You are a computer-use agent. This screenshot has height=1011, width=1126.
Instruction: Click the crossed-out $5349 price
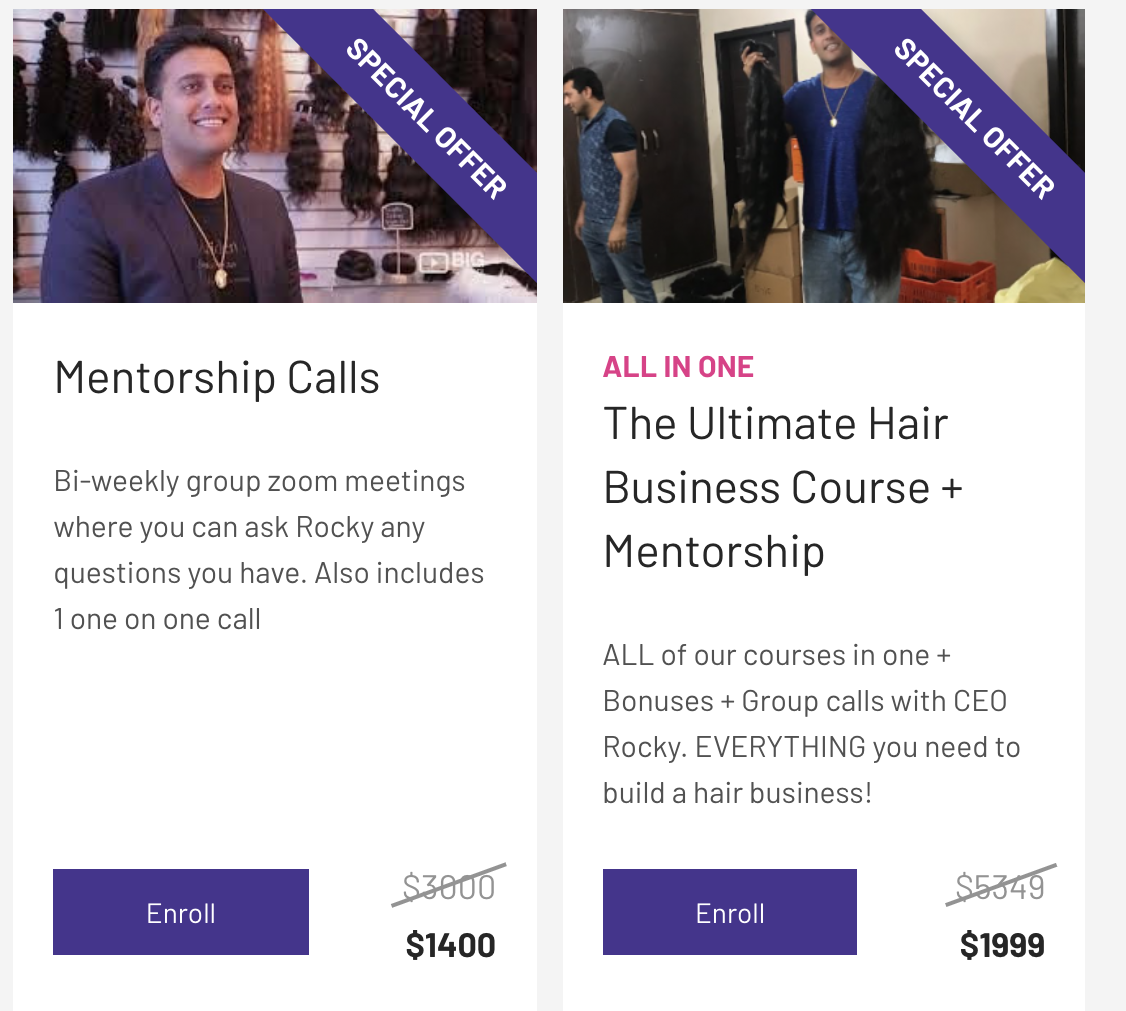[x=1000, y=886]
